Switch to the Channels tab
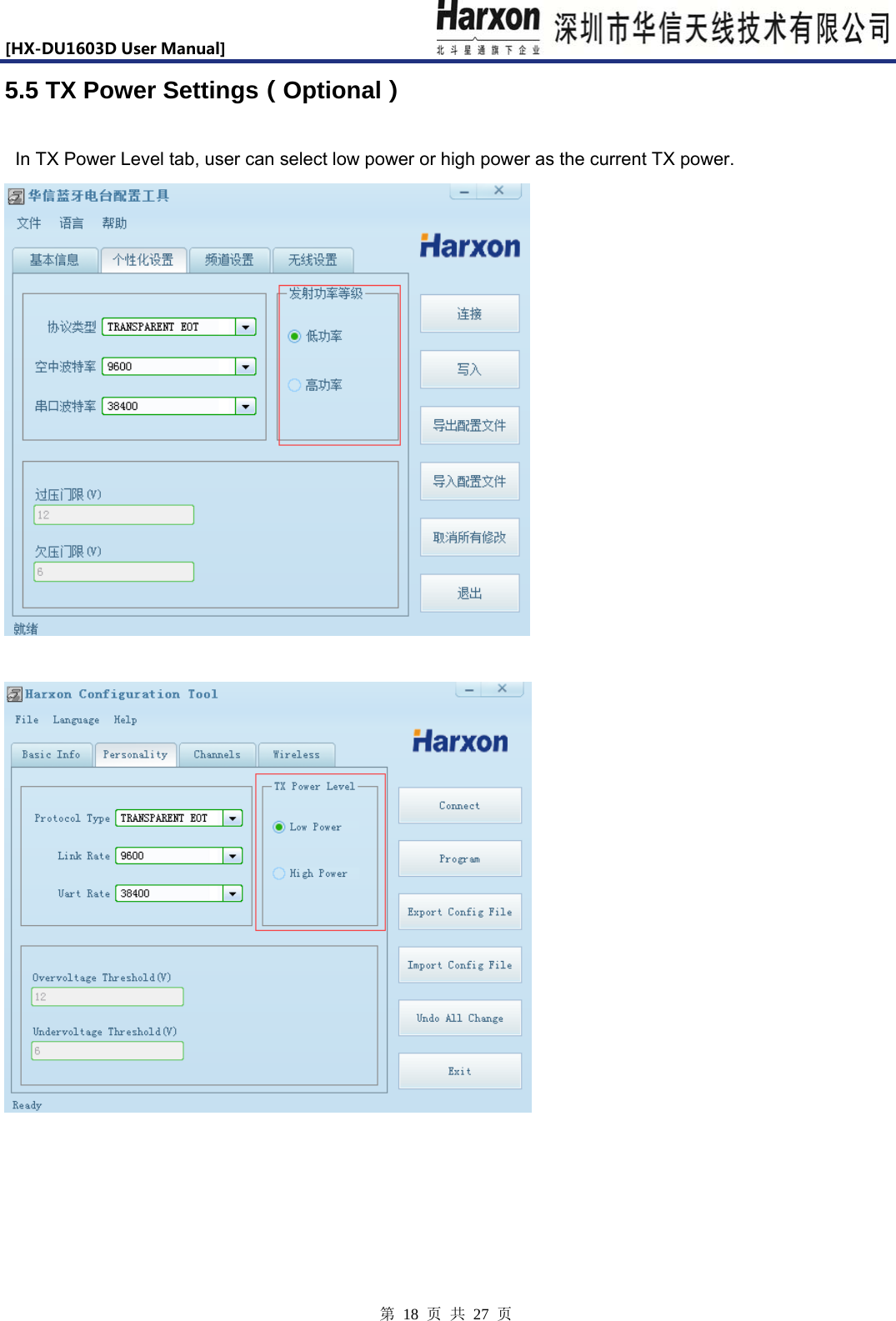The width and height of the screenshot is (896, 1321). point(217,755)
